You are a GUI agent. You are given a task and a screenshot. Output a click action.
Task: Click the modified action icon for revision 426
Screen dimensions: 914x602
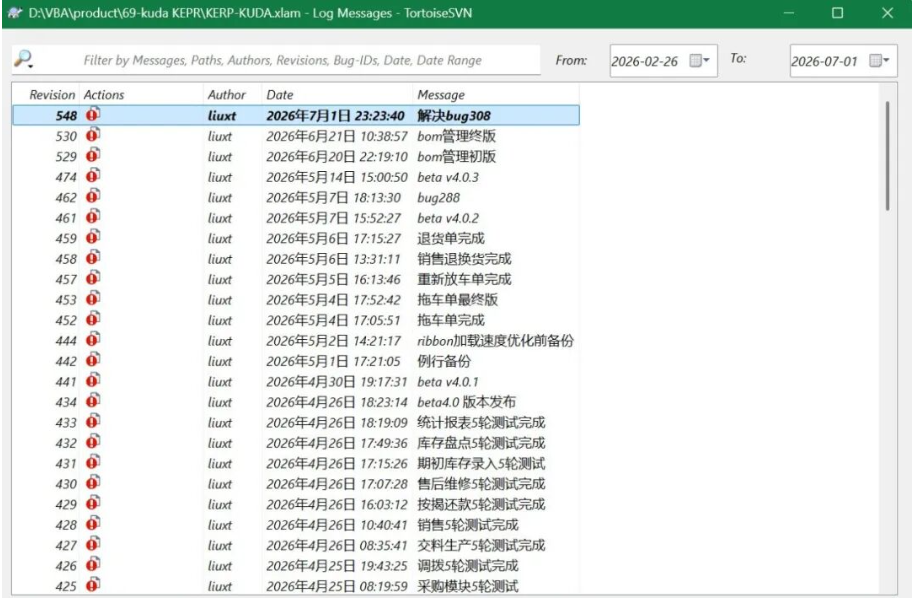tap(93, 564)
